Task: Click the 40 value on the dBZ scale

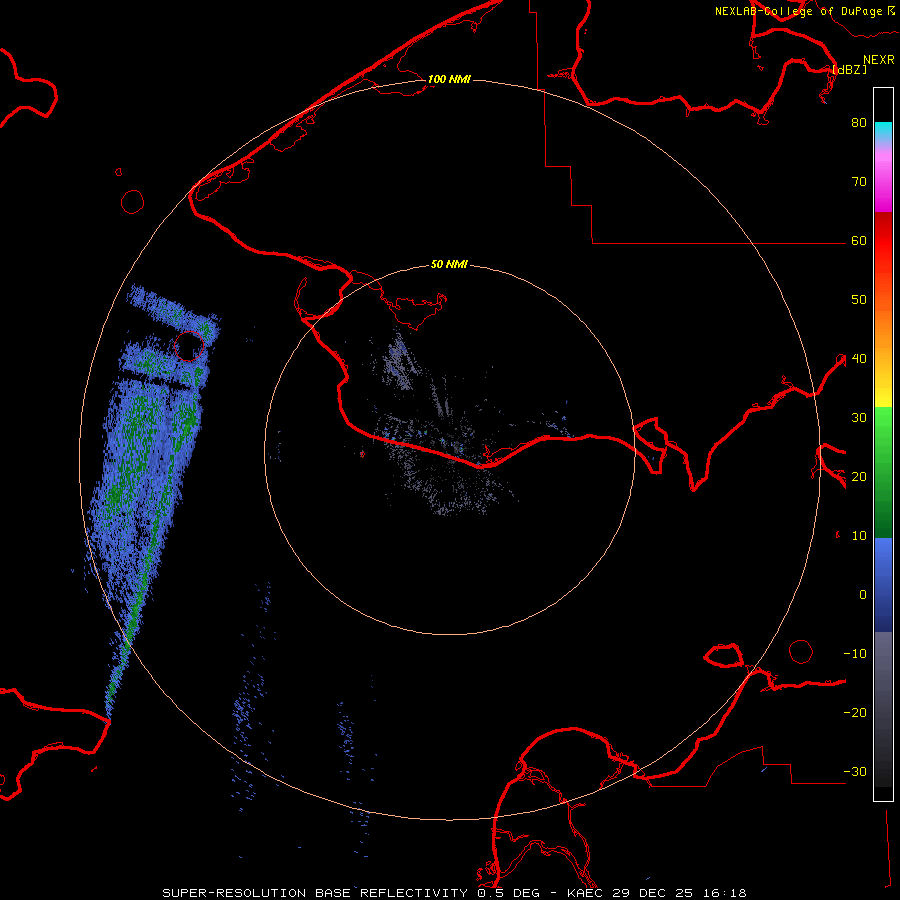Action: pyautogui.click(x=859, y=359)
